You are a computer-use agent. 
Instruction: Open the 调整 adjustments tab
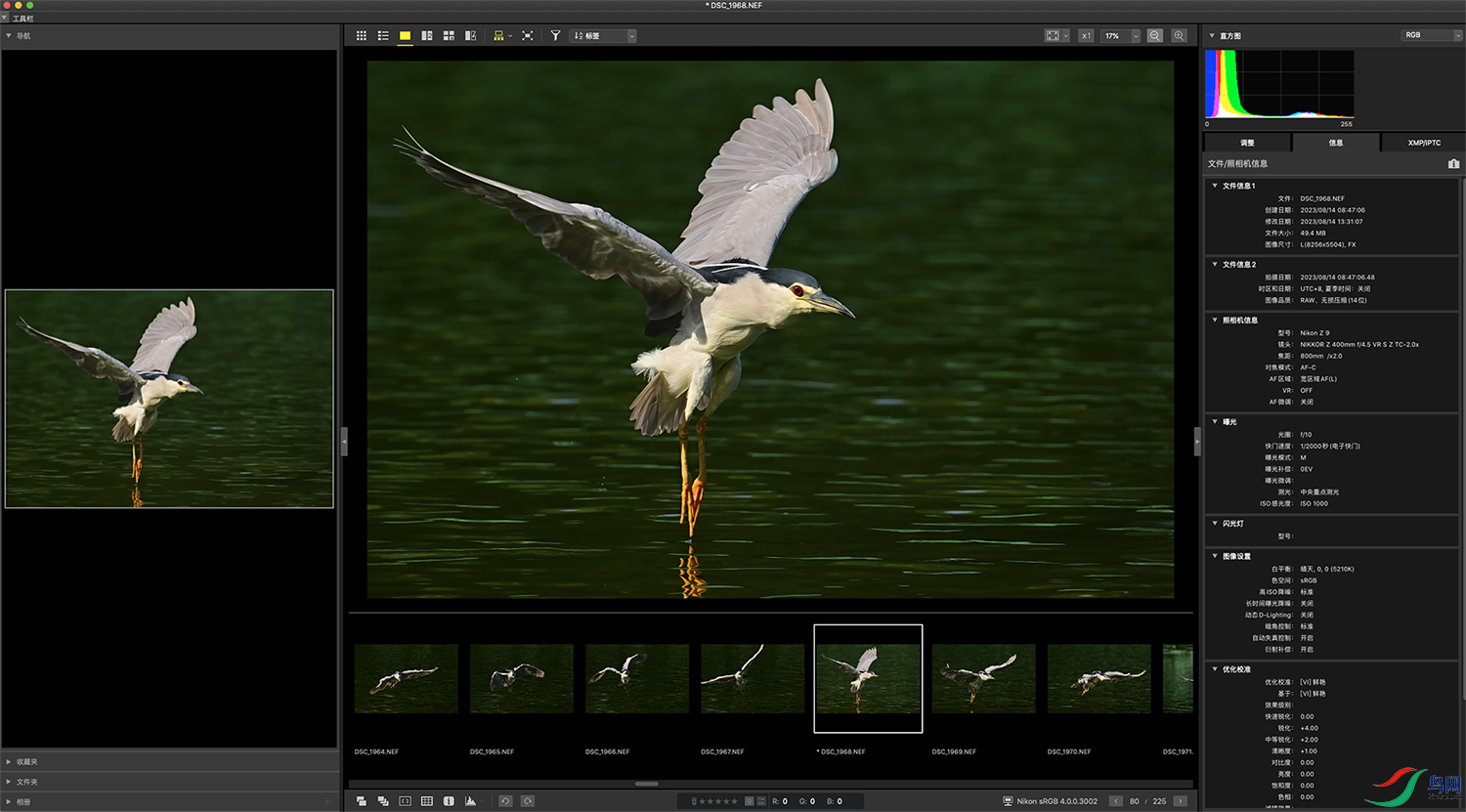(1247, 143)
